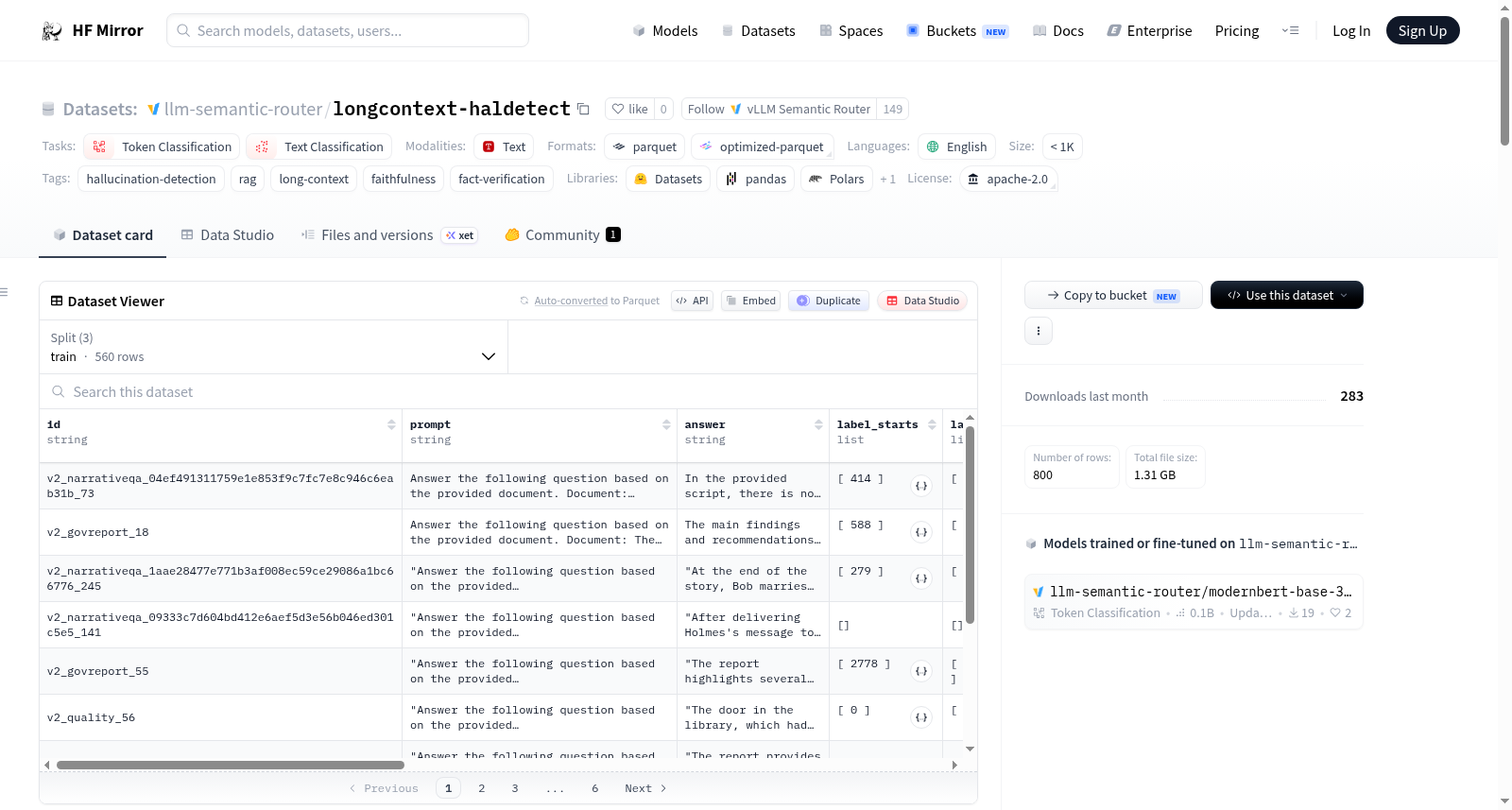Click the Duplicate button
Image resolution: width=1512 pixels, height=810 pixels.
point(828,301)
